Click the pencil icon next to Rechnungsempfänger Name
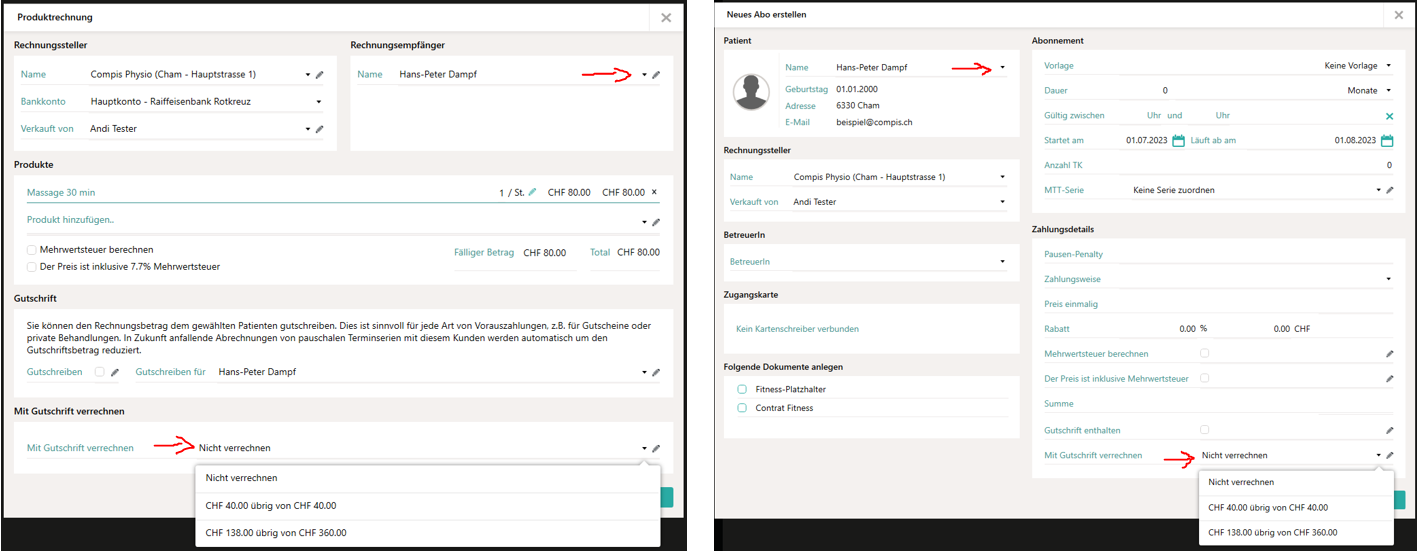Image resolution: width=1419 pixels, height=551 pixels. click(x=656, y=75)
